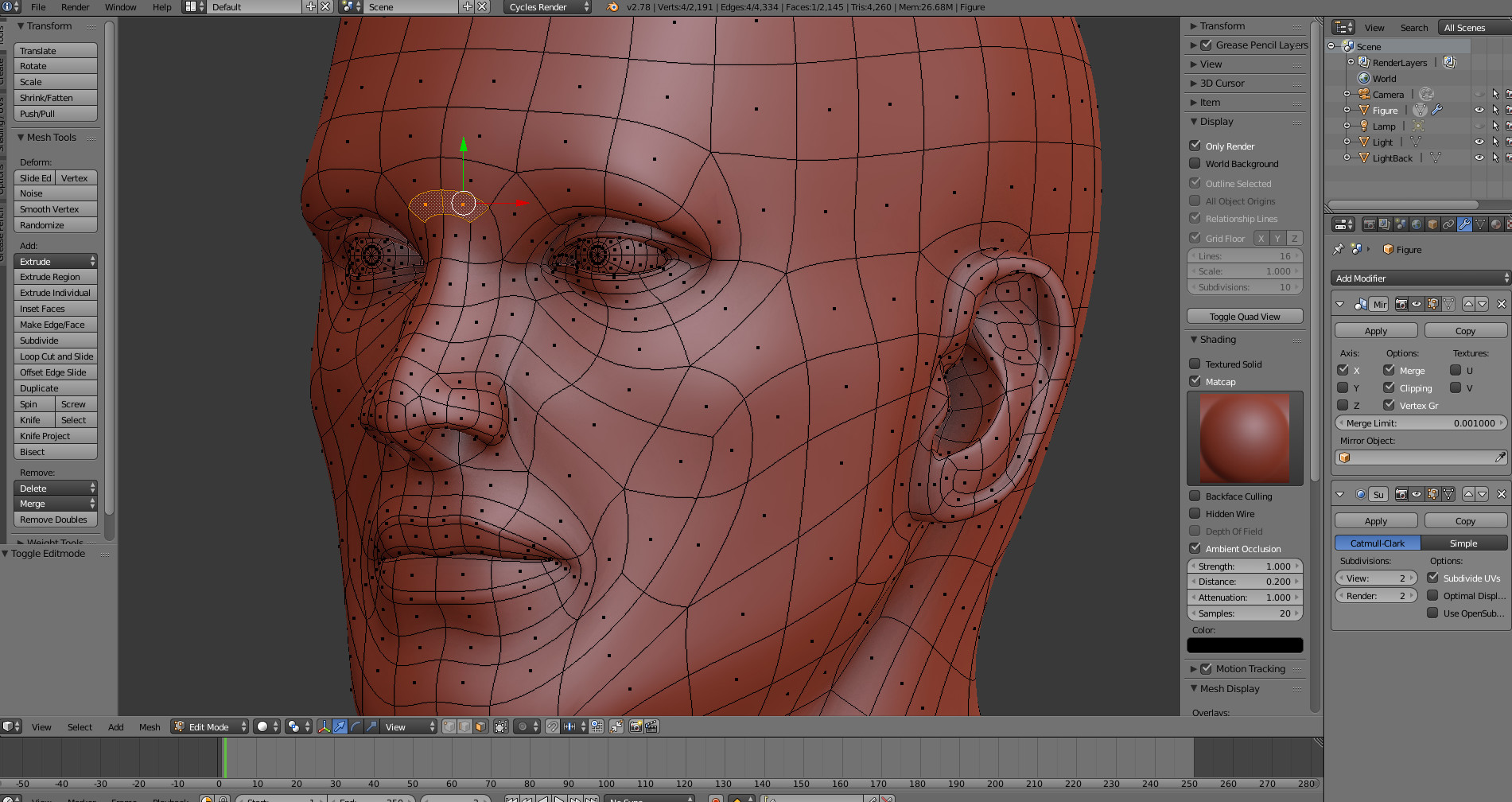Screen dimensions: 1512x802
Task: Open the Edit Mode interaction dropdown
Action: tap(208, 726)
